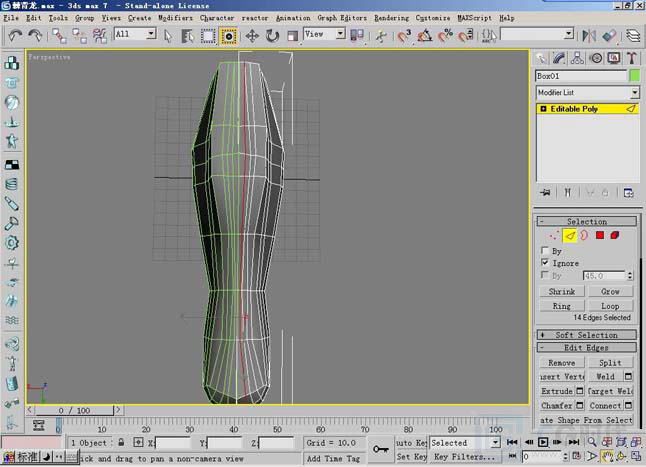The width and height of the screenshot is (646, 467).
Task: Select the Scale tool
Action: coord(292,36)
